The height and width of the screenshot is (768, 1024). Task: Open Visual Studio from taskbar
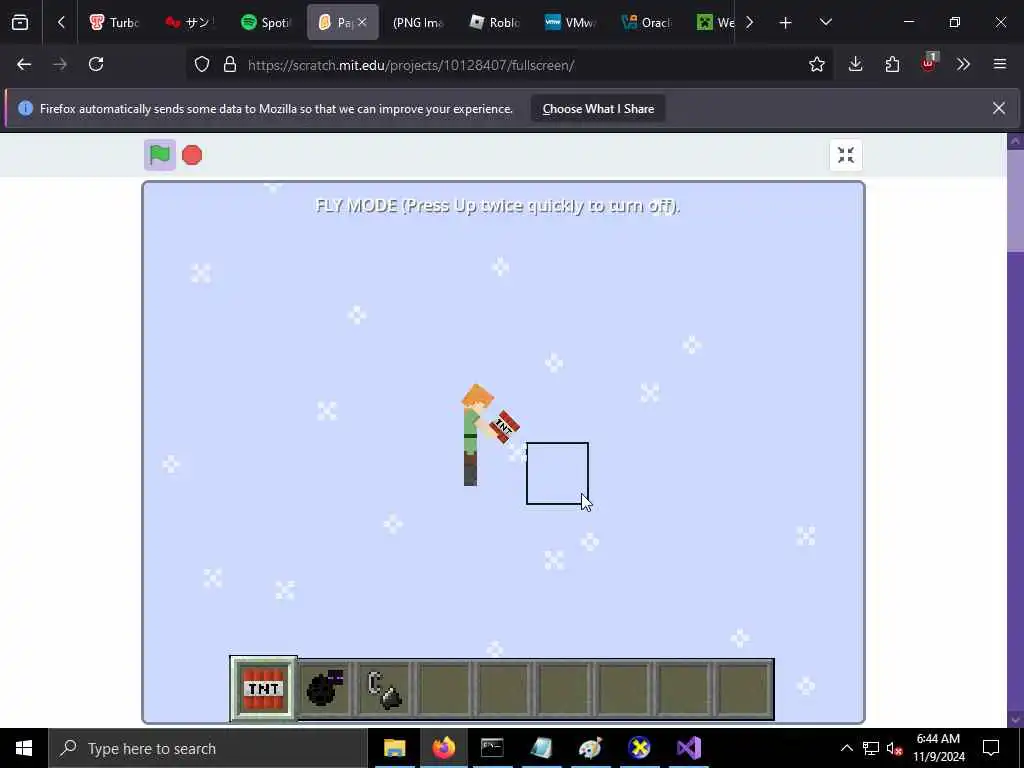tap(688, 748)
